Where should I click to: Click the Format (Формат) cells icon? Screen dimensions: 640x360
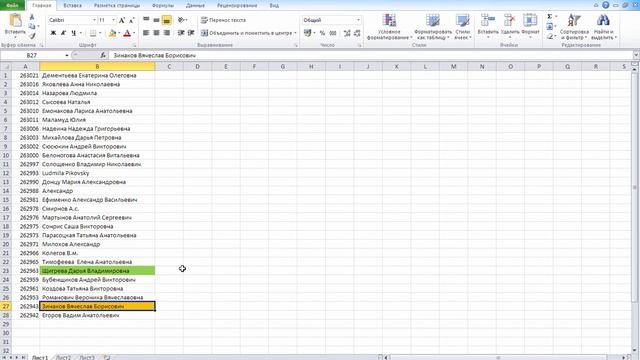point(530,20)
